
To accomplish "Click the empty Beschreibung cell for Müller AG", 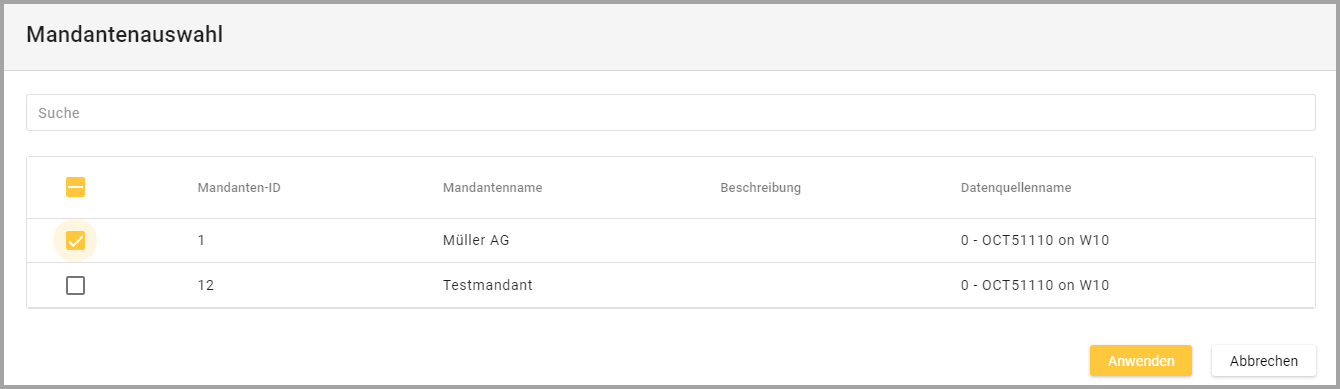I will point(830,240).
